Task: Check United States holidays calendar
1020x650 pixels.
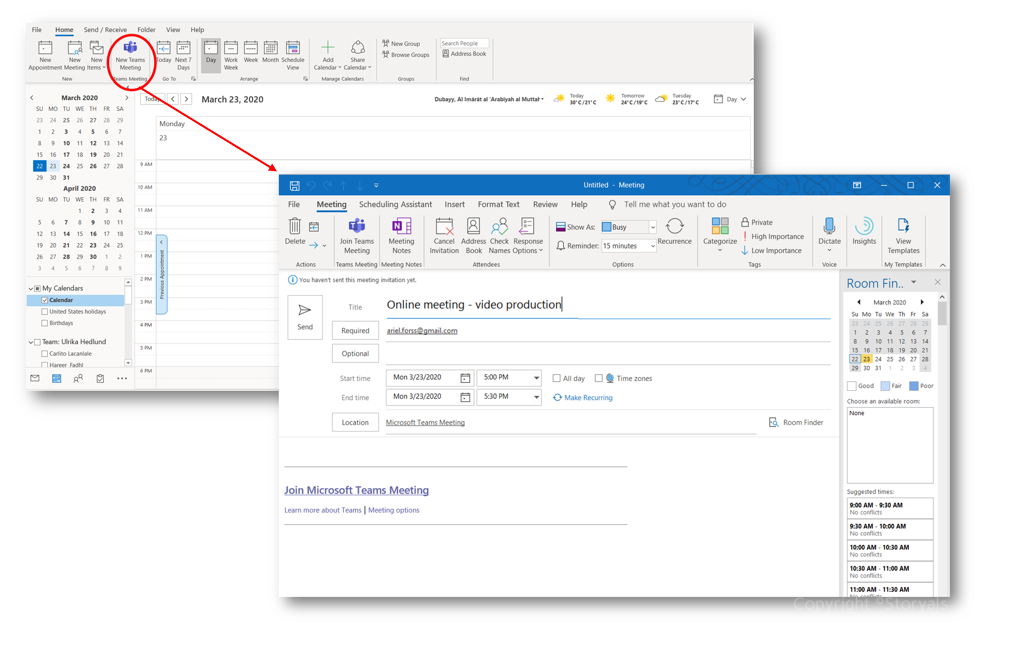Action: (44, 312)
